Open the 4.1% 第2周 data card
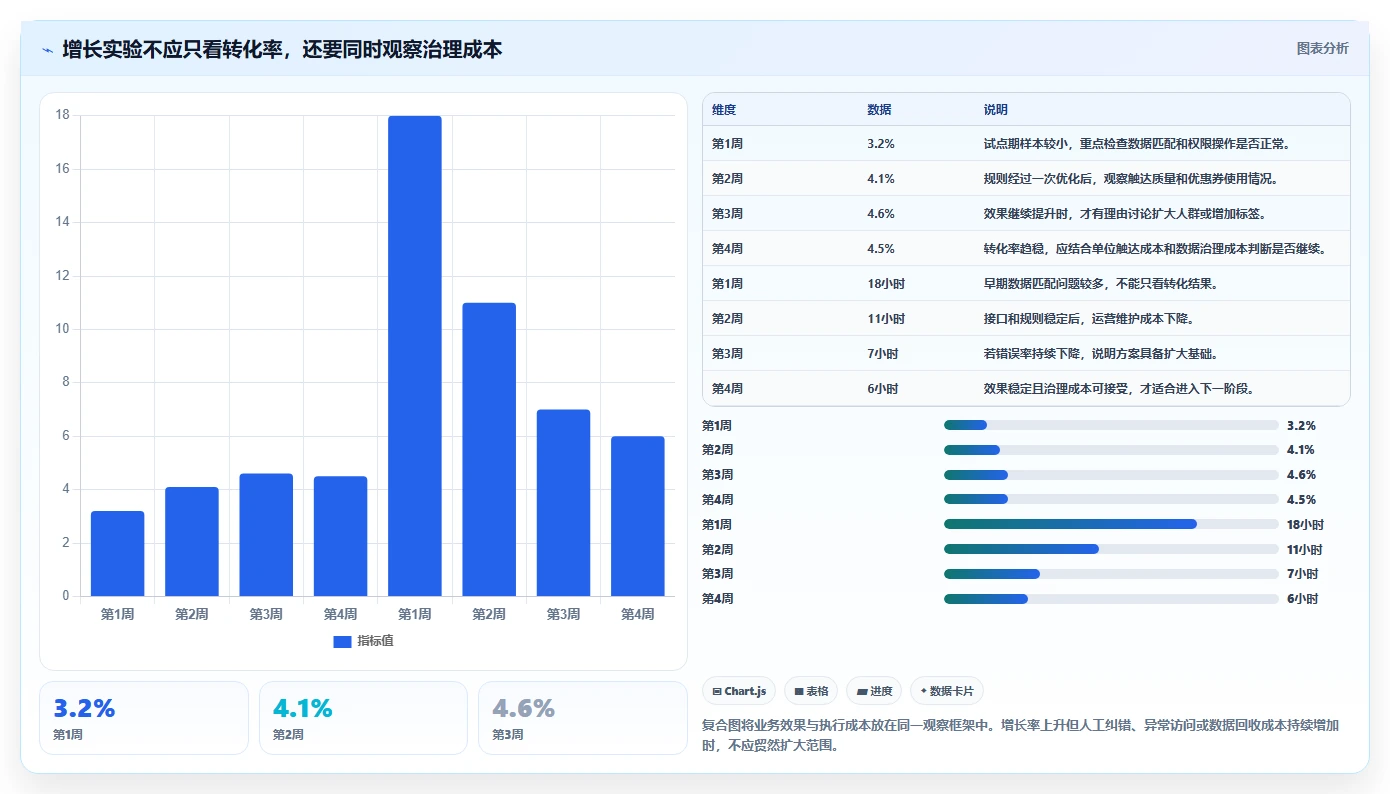Screen dimensions: 1390x794 click(363, 718)
